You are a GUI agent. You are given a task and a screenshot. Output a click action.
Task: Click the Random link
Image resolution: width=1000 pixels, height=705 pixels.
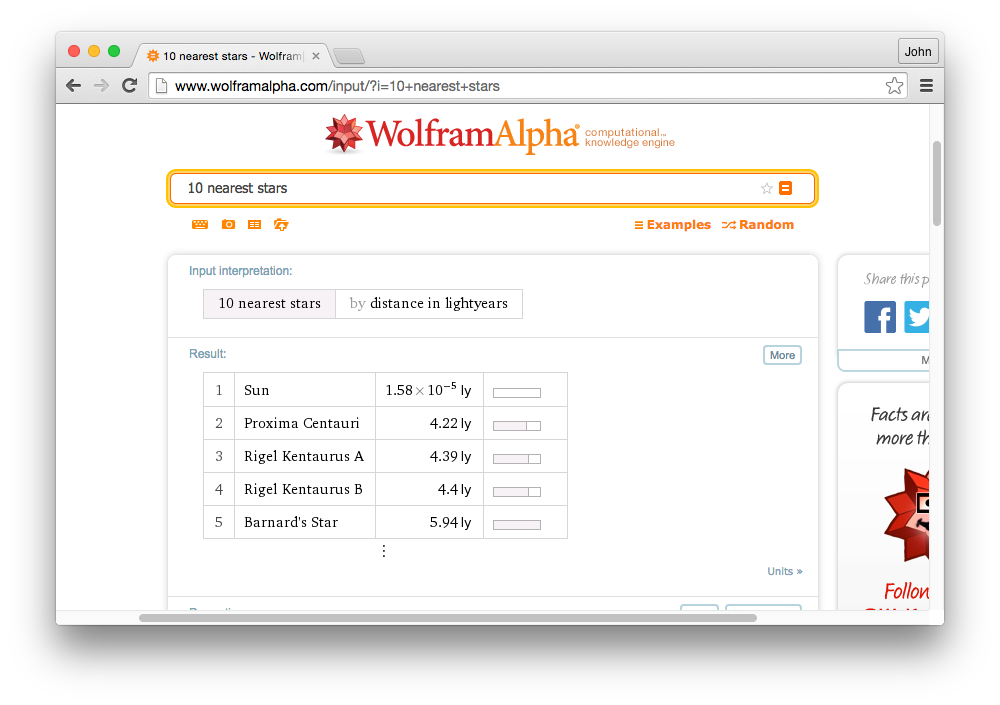pyautogui.click(x=758, y=225)
